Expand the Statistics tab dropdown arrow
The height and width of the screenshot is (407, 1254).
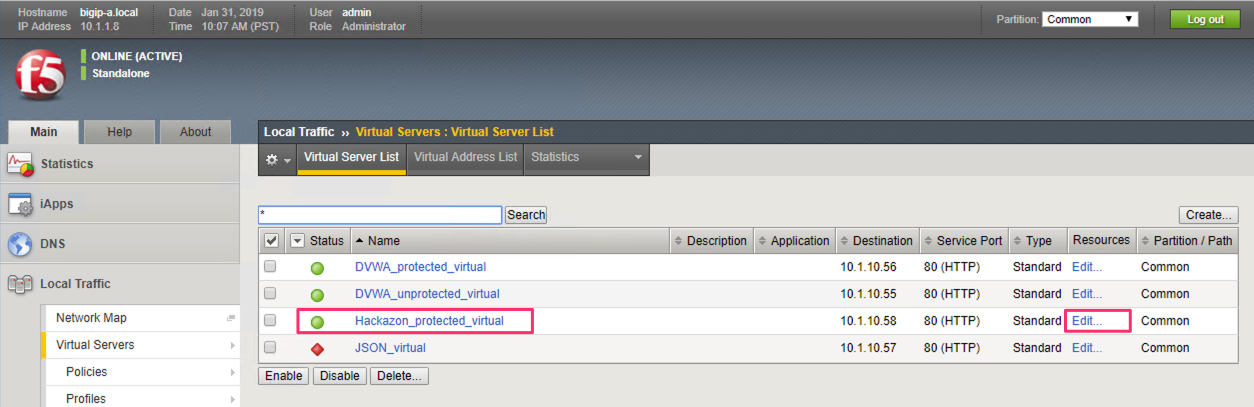point(637,157)
